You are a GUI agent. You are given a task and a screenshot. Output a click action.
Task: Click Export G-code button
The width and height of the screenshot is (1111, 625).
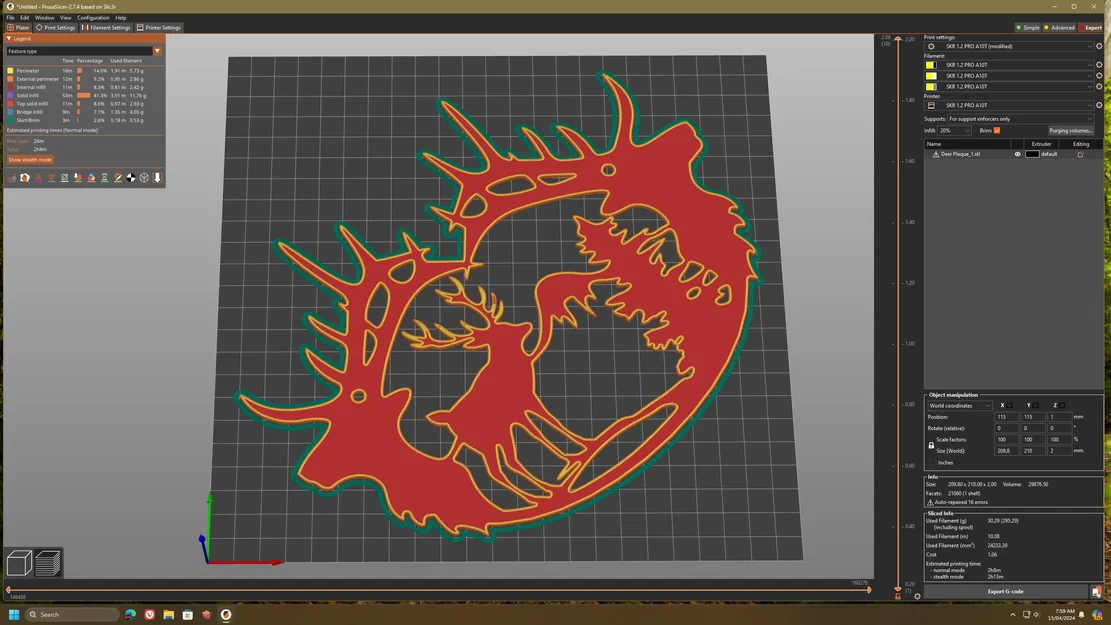(1005, 592)
